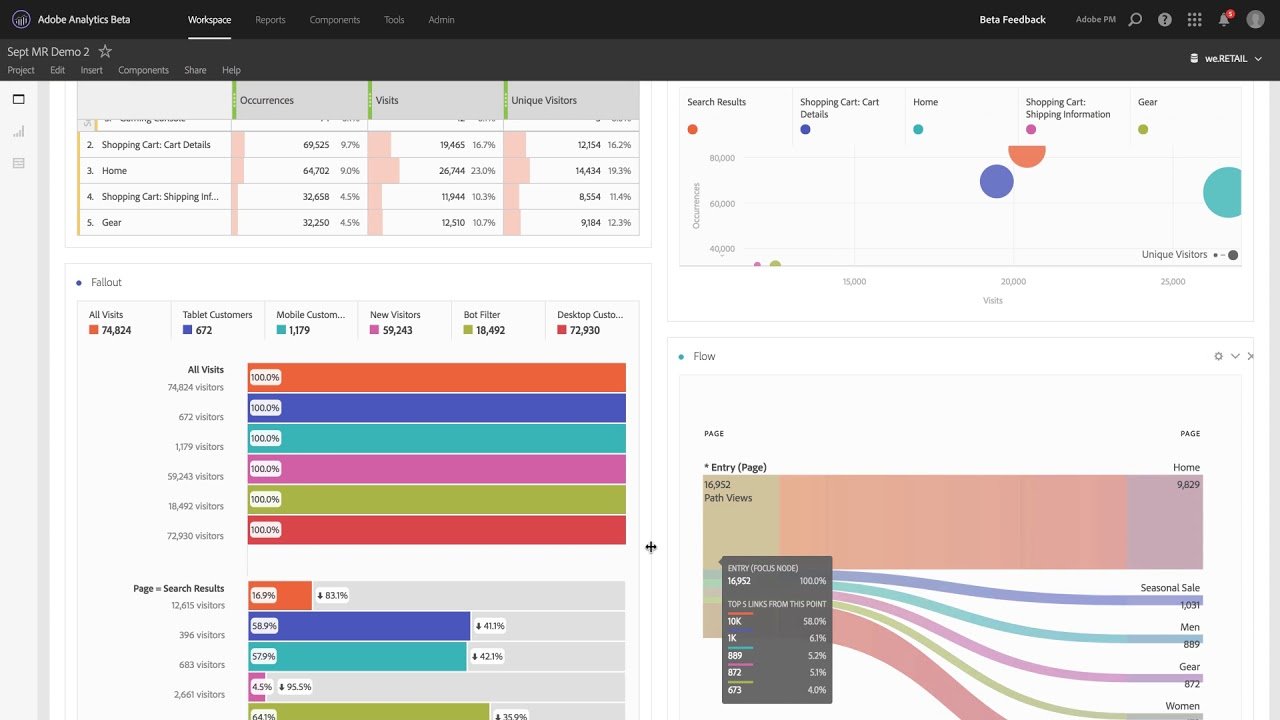Toggle the Home series legend dot
1280x720 pixels.
pyautogui.click(x=918, y=129)
